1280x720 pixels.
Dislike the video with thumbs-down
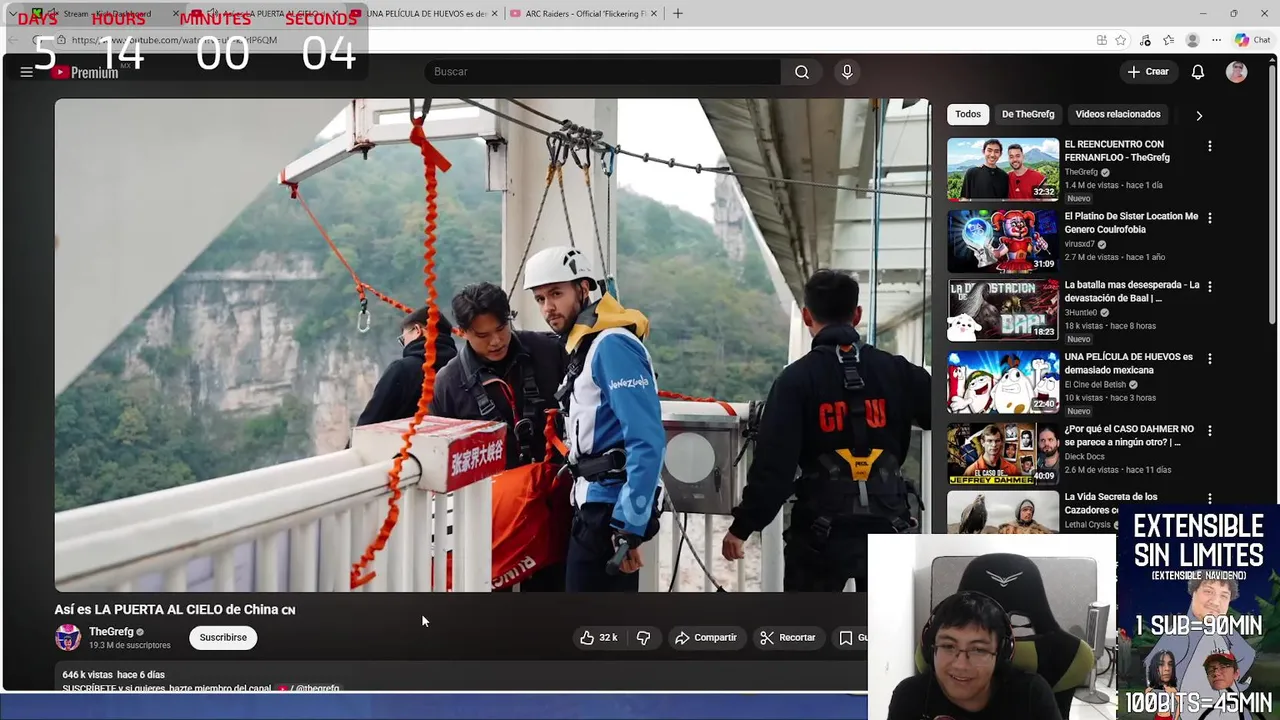coord(644,637)
